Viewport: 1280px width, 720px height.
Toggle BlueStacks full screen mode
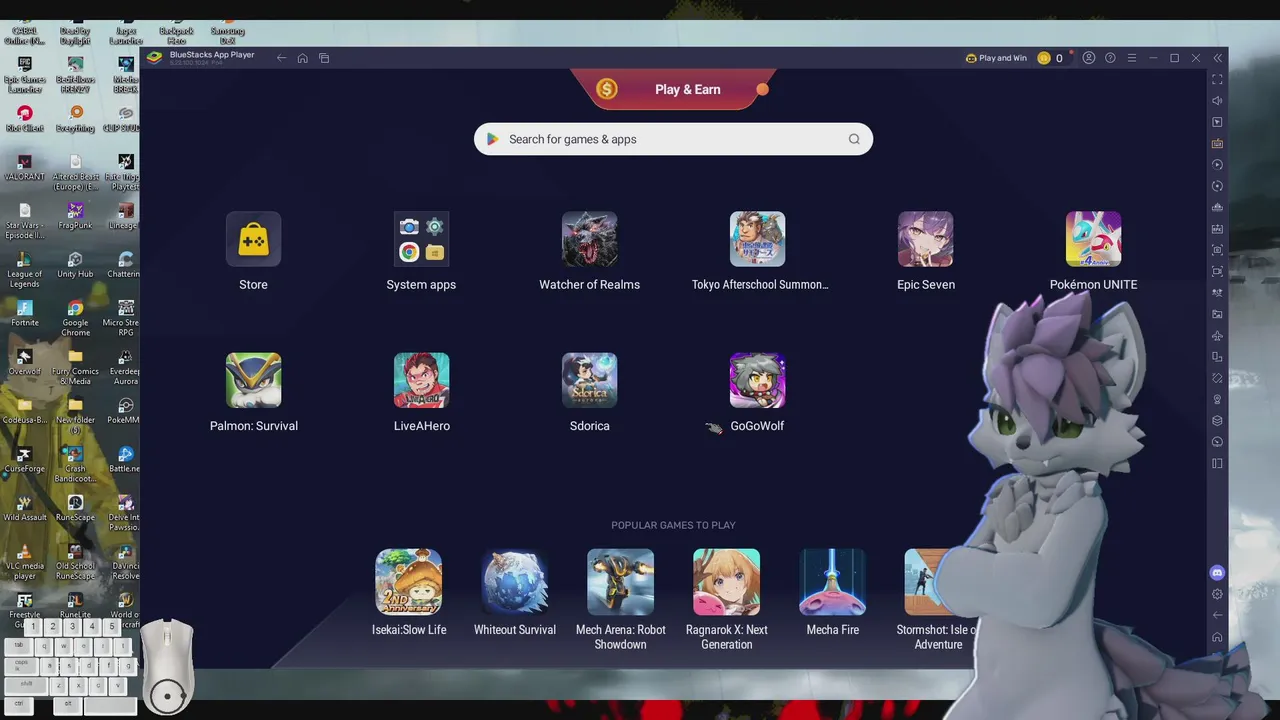point(1217,79)
